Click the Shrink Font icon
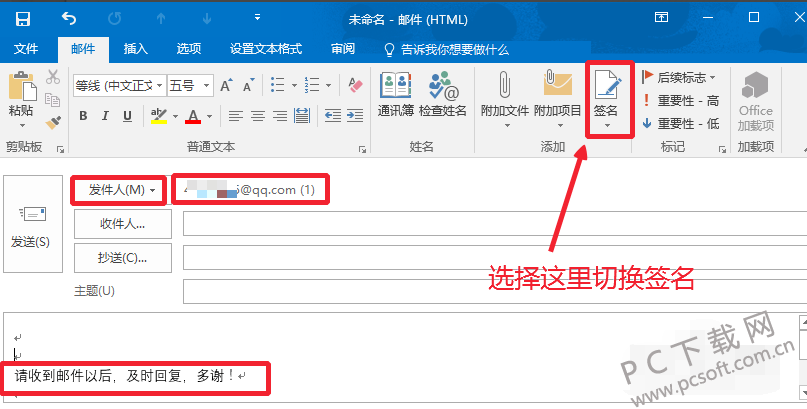Viewport: 807px width, 409px height. [x=249, y=85]
